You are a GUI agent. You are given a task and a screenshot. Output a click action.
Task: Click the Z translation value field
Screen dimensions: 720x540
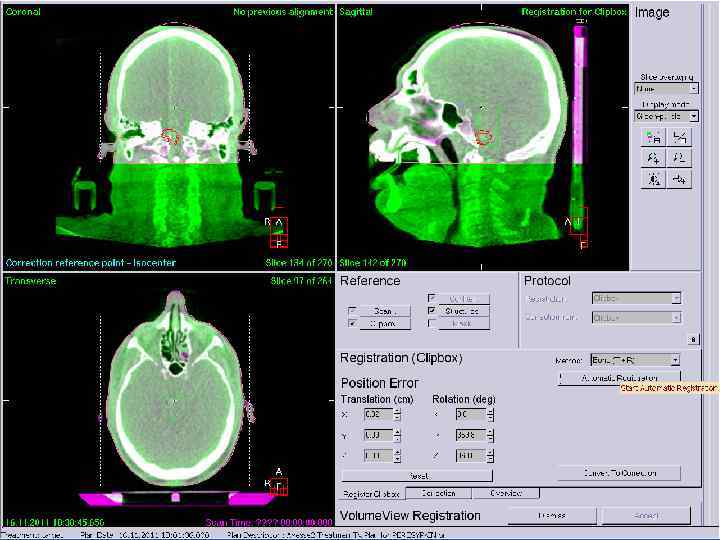pos(378,455)
